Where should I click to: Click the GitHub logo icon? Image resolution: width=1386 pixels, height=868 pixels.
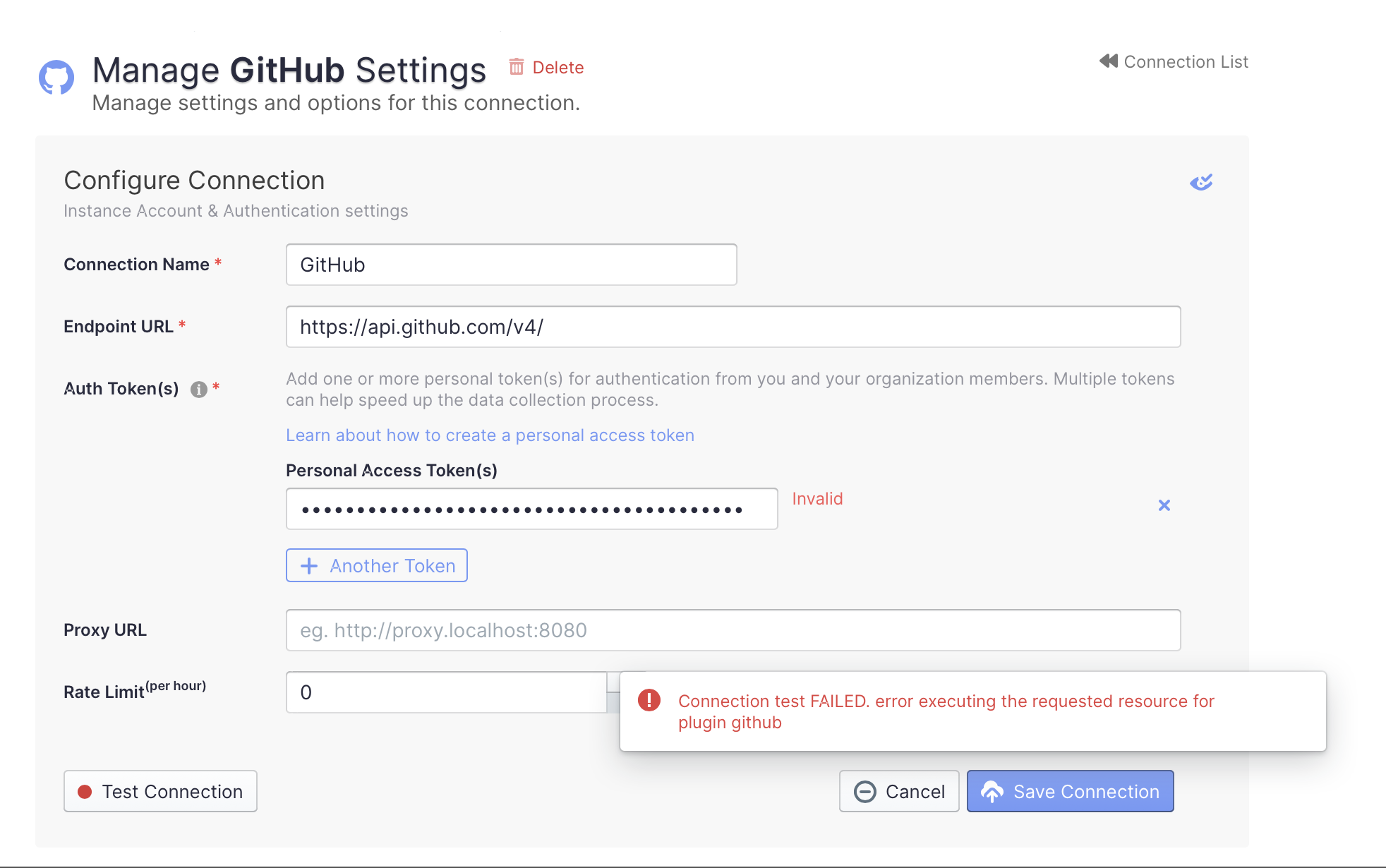click(x=56, y=78)
